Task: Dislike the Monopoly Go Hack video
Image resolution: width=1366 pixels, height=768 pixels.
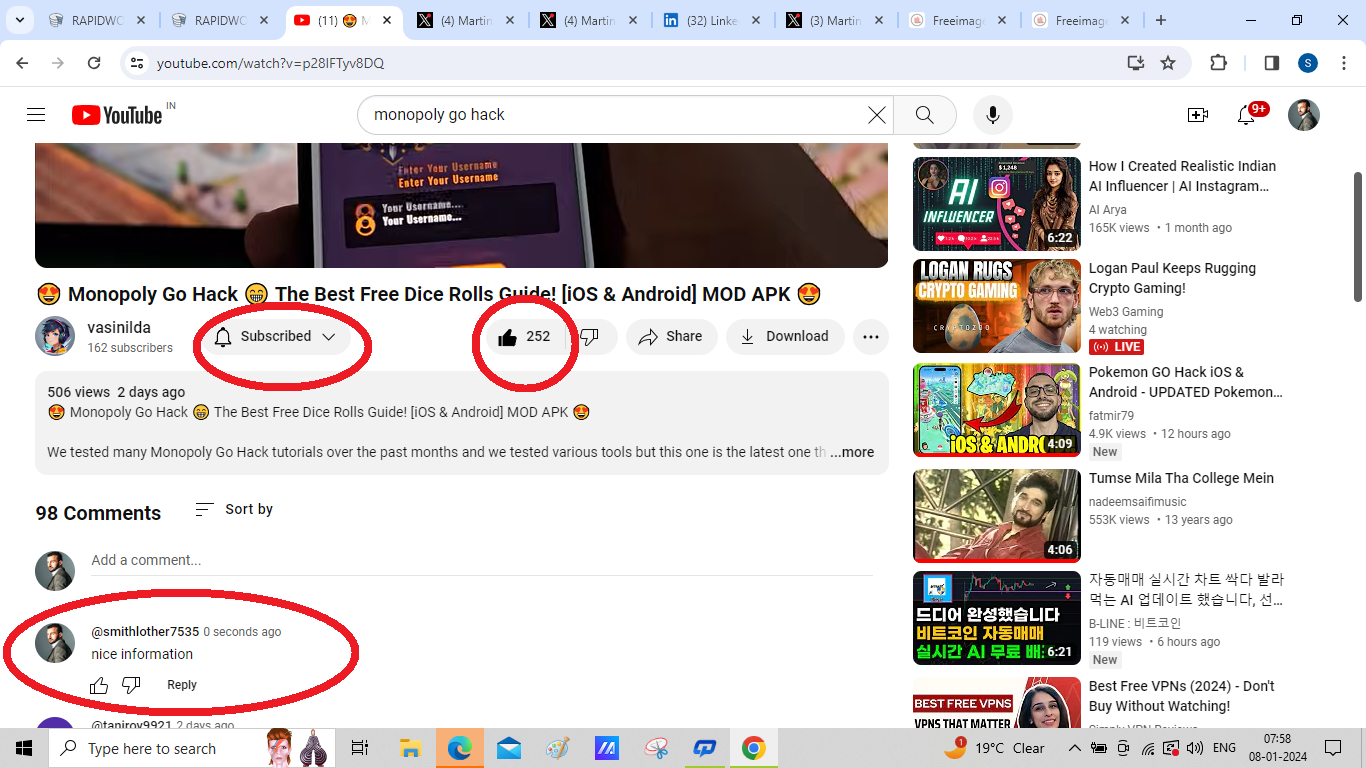Action: click(590, 337)
